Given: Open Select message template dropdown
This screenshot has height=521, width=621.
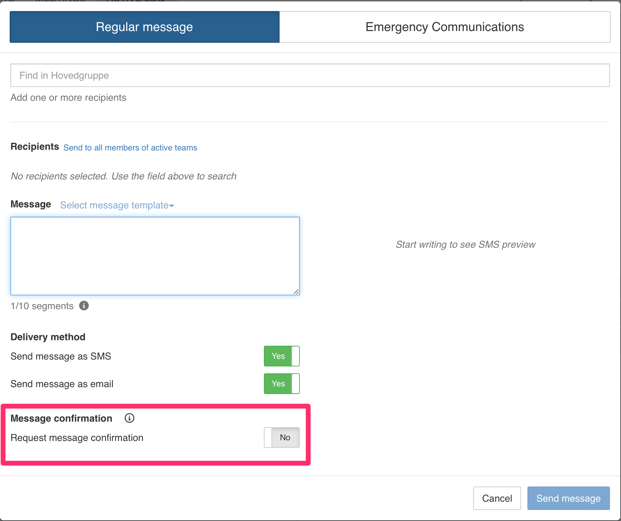Looking at the screenshot, I should (117, 205).
